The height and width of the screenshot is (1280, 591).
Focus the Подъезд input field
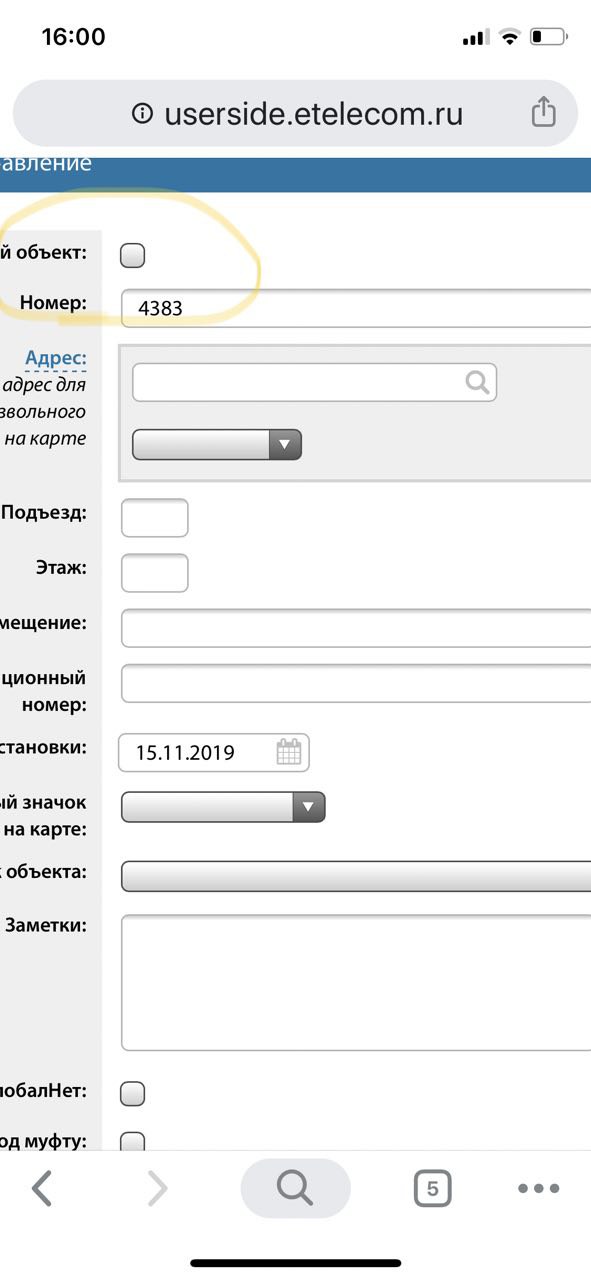[154, 518]
